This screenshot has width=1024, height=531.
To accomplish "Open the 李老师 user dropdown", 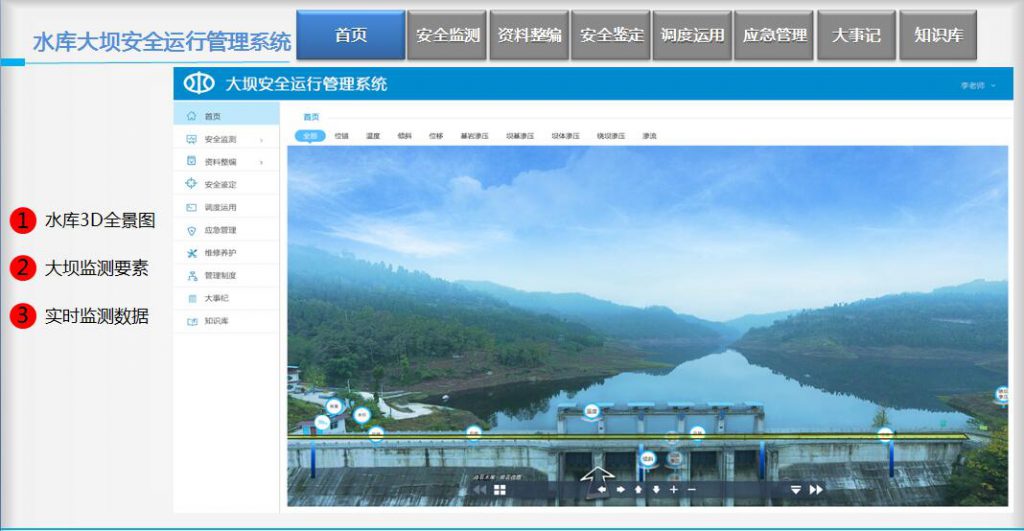I will tap(979, 86).
